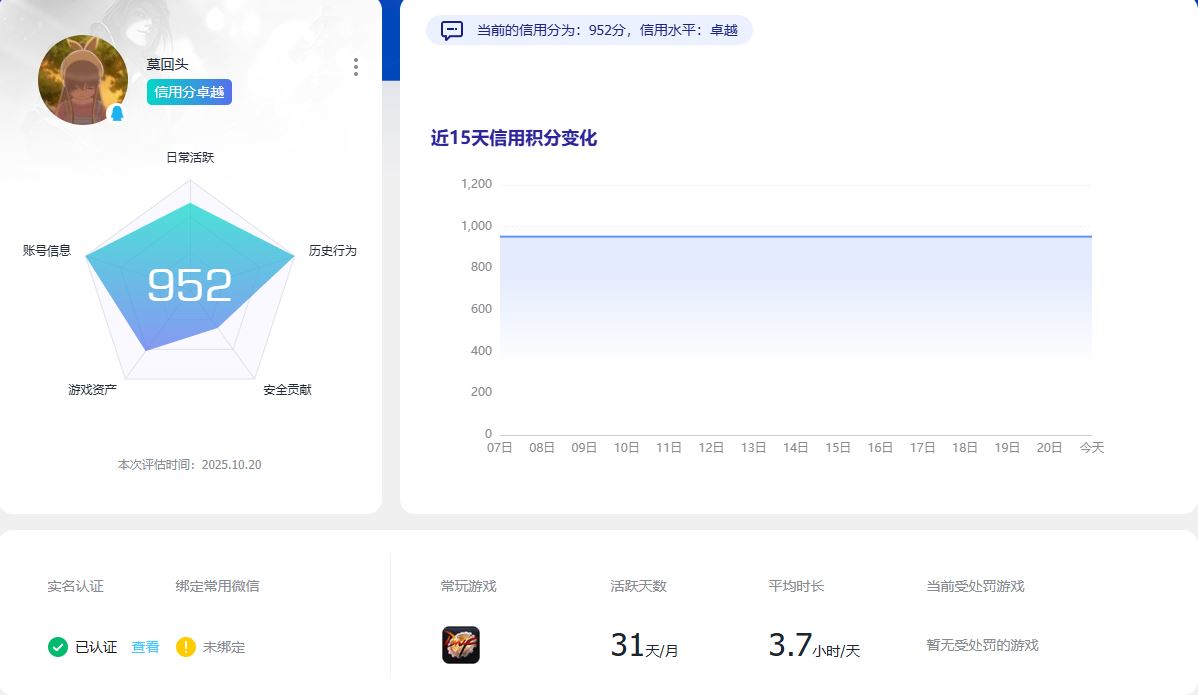Viewport: 1198px width, 695px height.
Task: Click the QQ penguin badge on avatar
Action: (x=117, y=114)
